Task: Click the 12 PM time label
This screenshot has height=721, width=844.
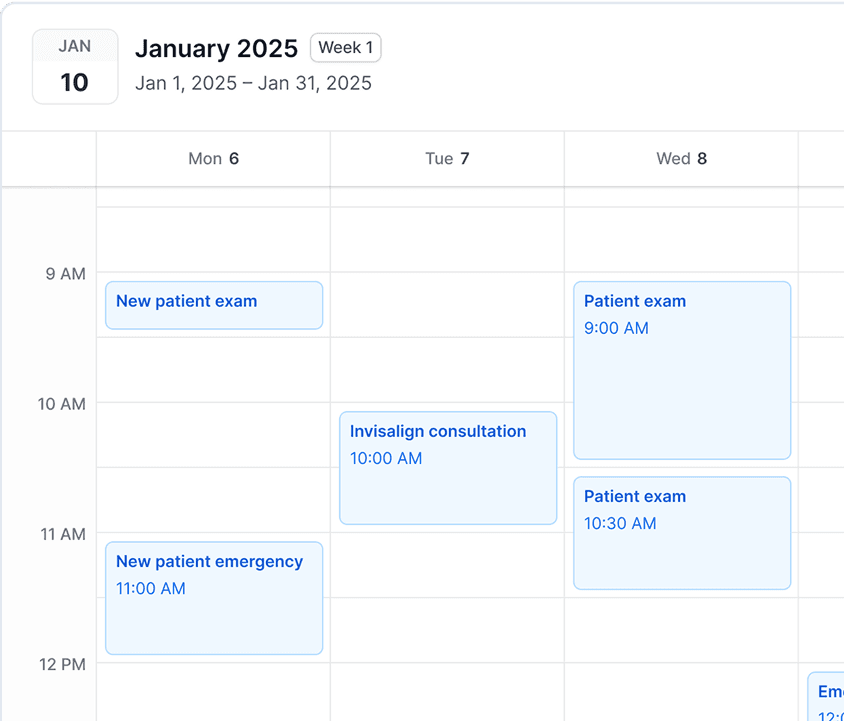Action: pyautogui.click(x=62, y=664)
